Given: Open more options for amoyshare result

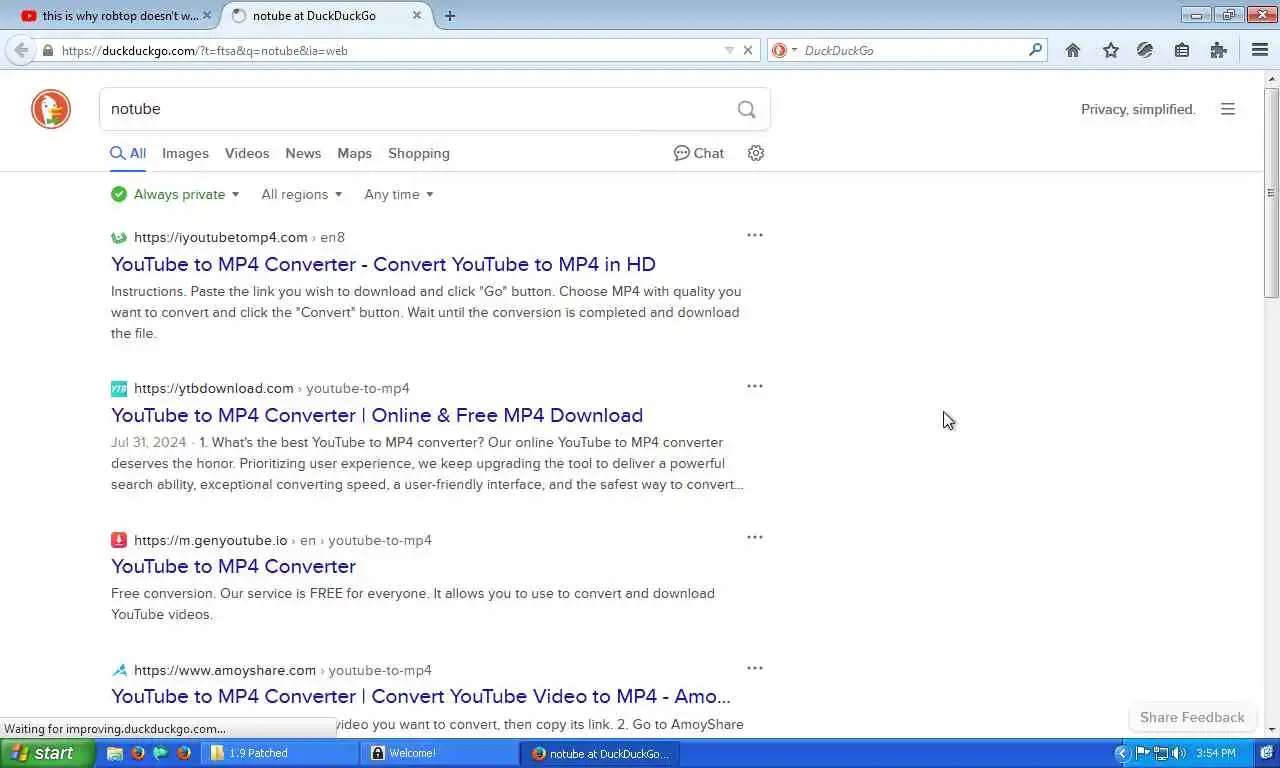Looking at the screenshot, I should coord(755,667).
